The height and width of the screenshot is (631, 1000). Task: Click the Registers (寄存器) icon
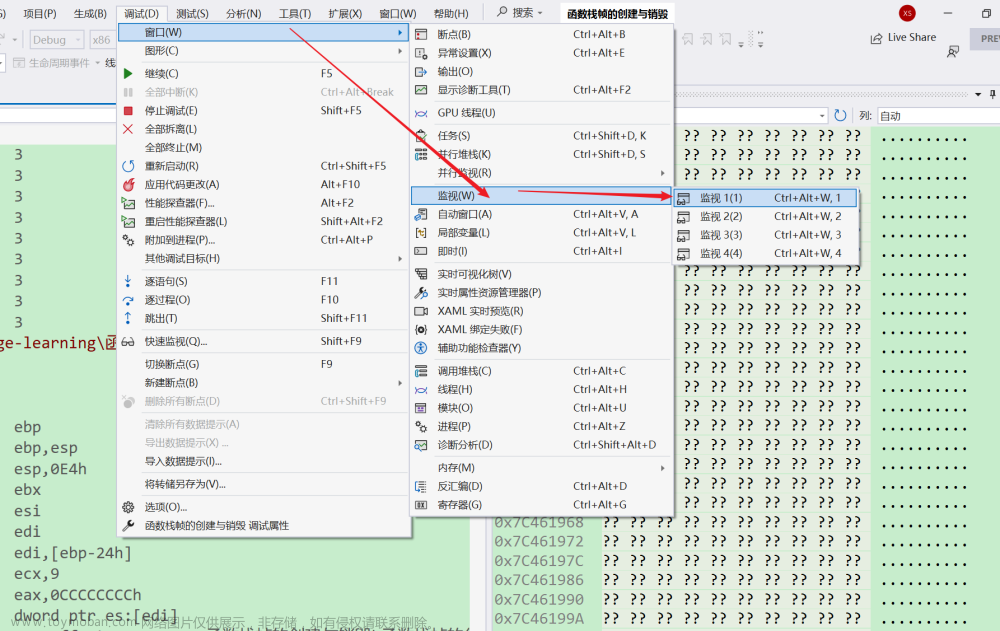[x=421, y=505]
